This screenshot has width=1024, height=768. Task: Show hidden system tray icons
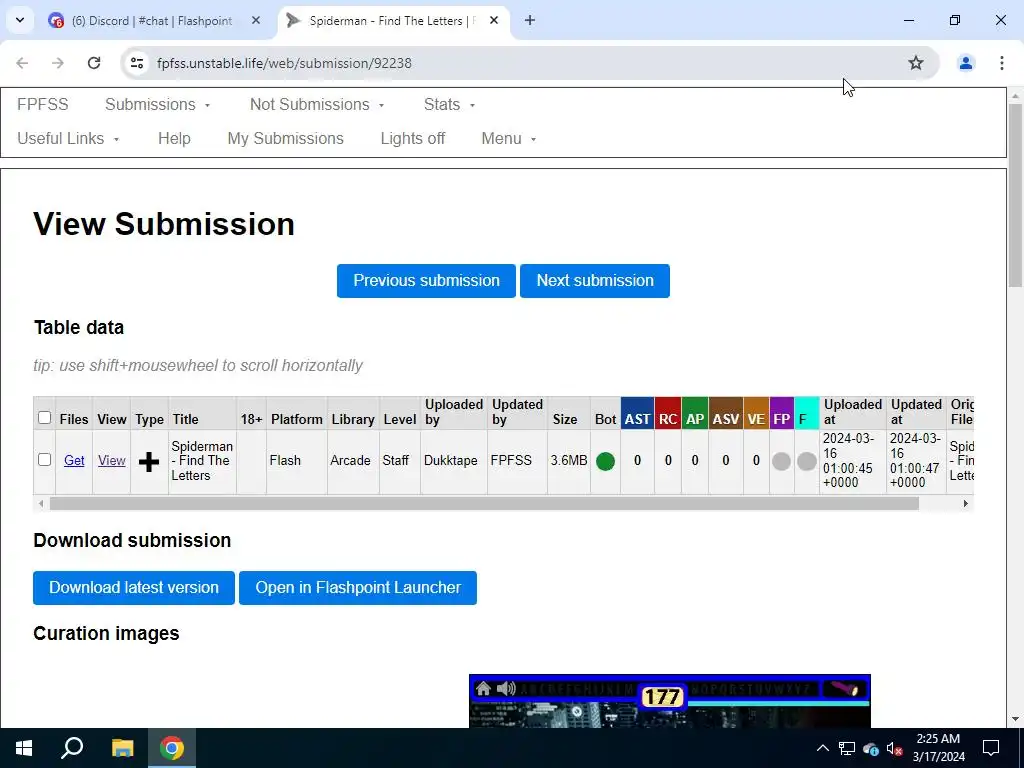tap(823, 748)
